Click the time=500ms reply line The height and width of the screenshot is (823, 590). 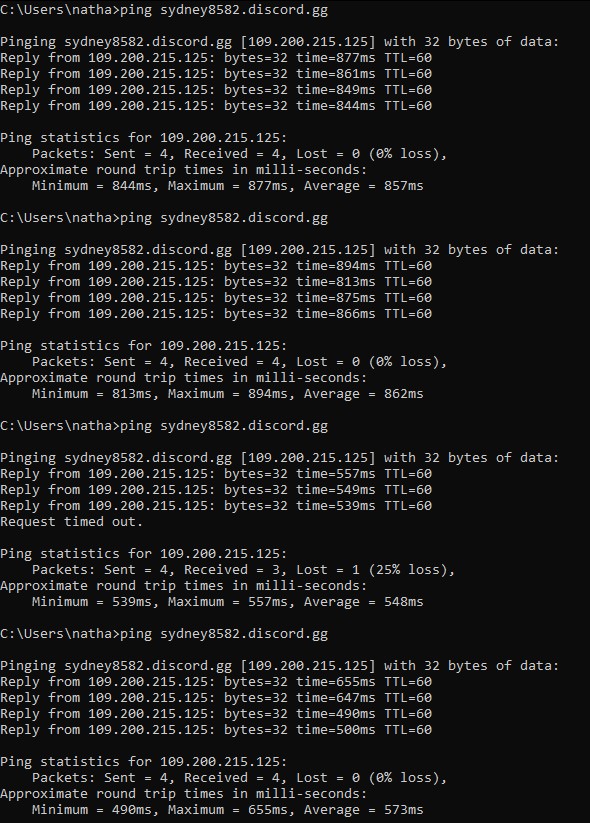click(x=216, y=730)
